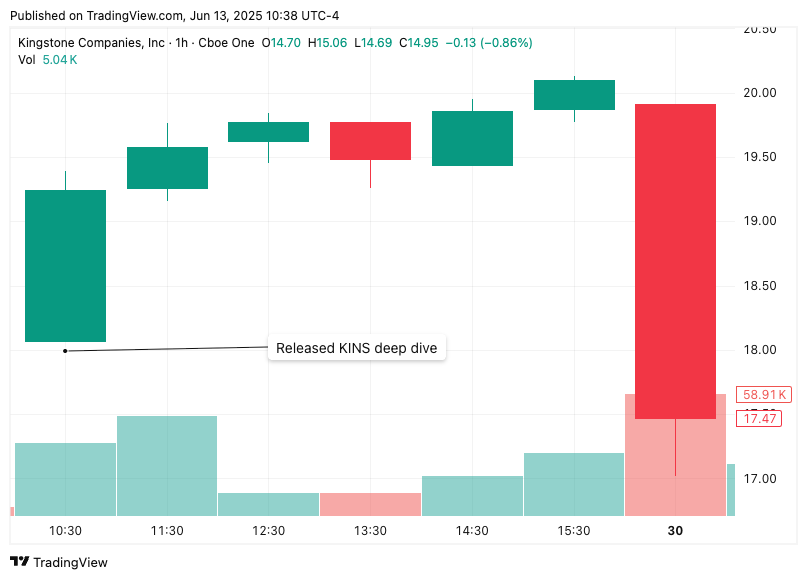Click the 12:30 time axis label
The width and height of the screenshot is (807, 579).
coord(269,531)
